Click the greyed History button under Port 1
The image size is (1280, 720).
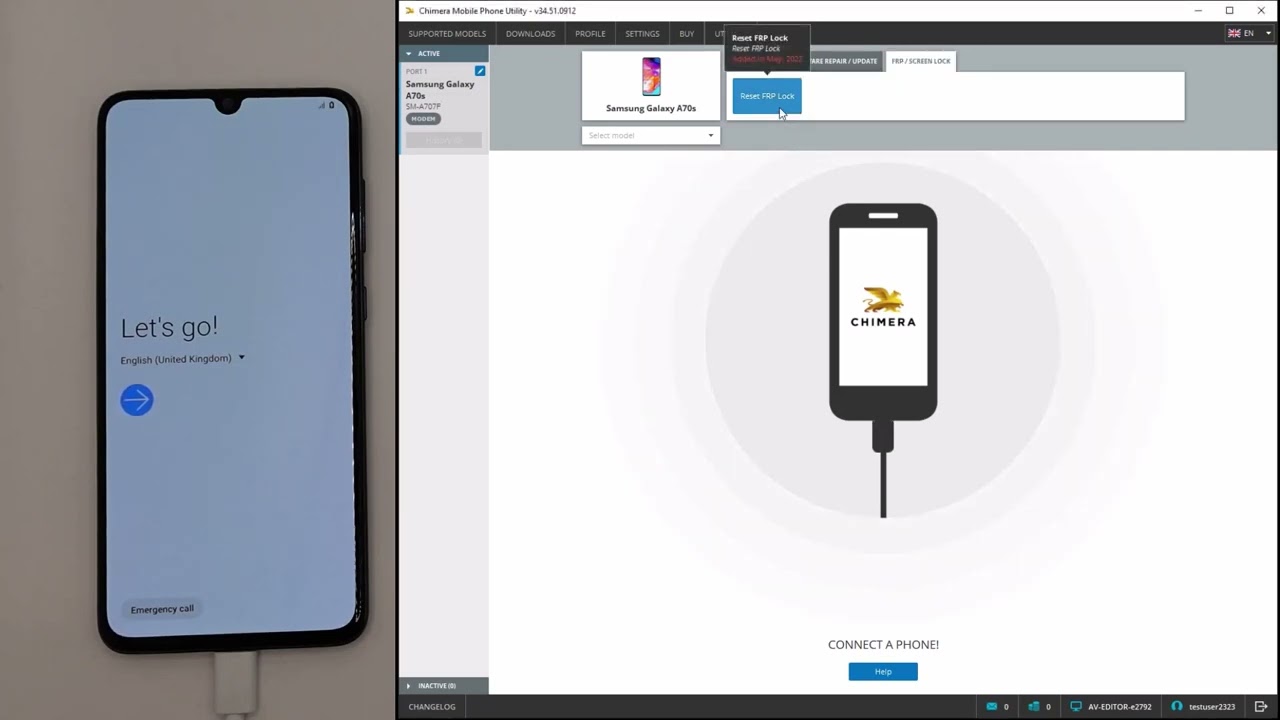pyautogui.click(x=444, y=140)
